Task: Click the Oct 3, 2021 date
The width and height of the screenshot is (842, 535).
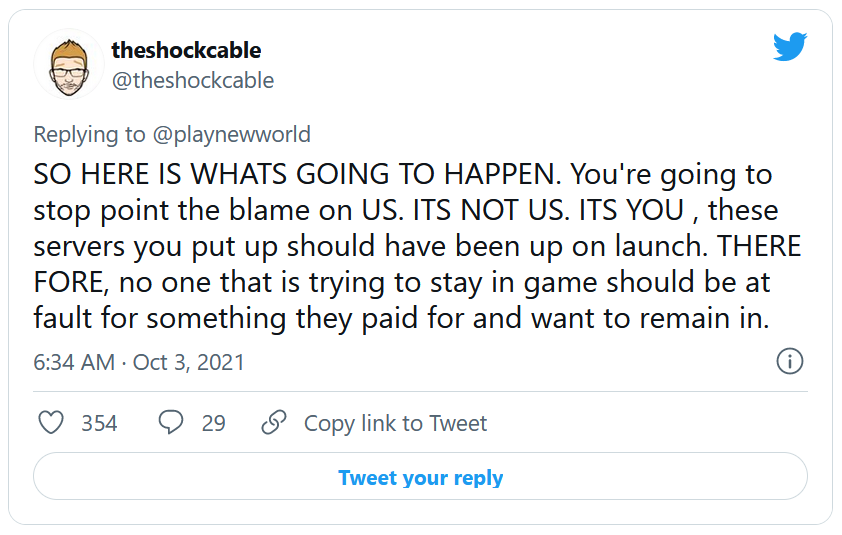Action: point(188,362)
